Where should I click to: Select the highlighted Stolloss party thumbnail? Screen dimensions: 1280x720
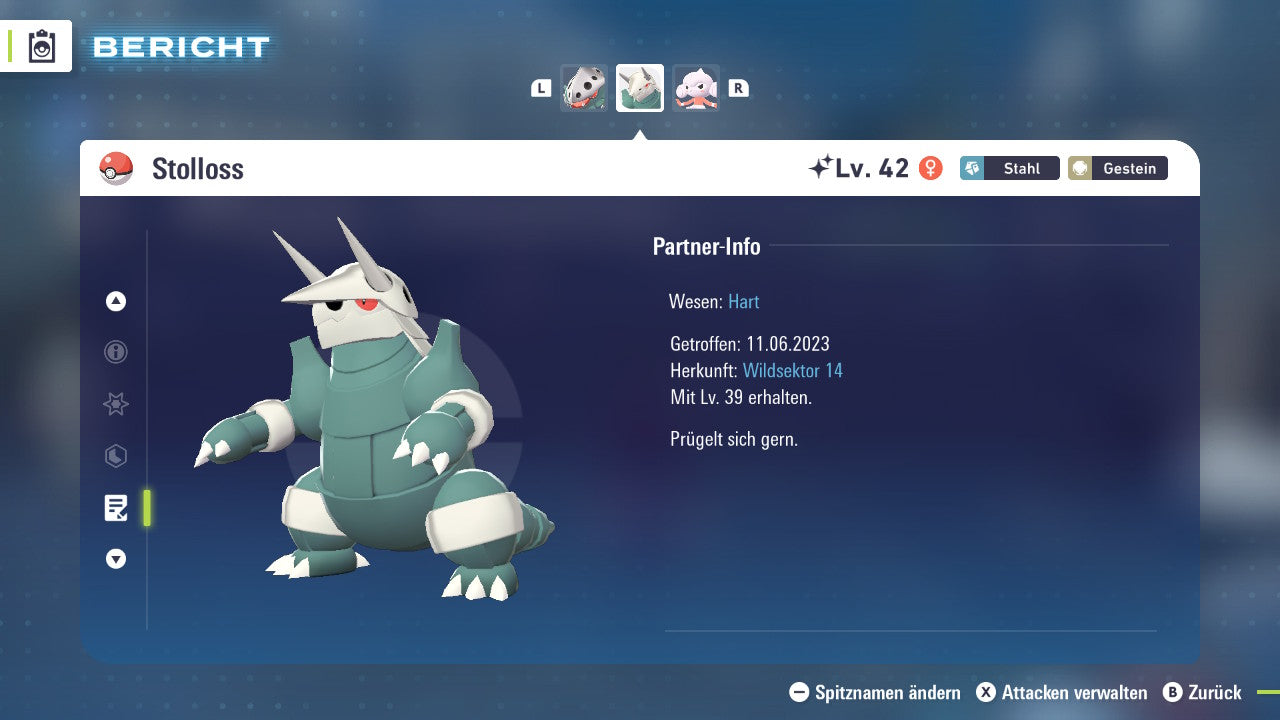click(640, 88)
